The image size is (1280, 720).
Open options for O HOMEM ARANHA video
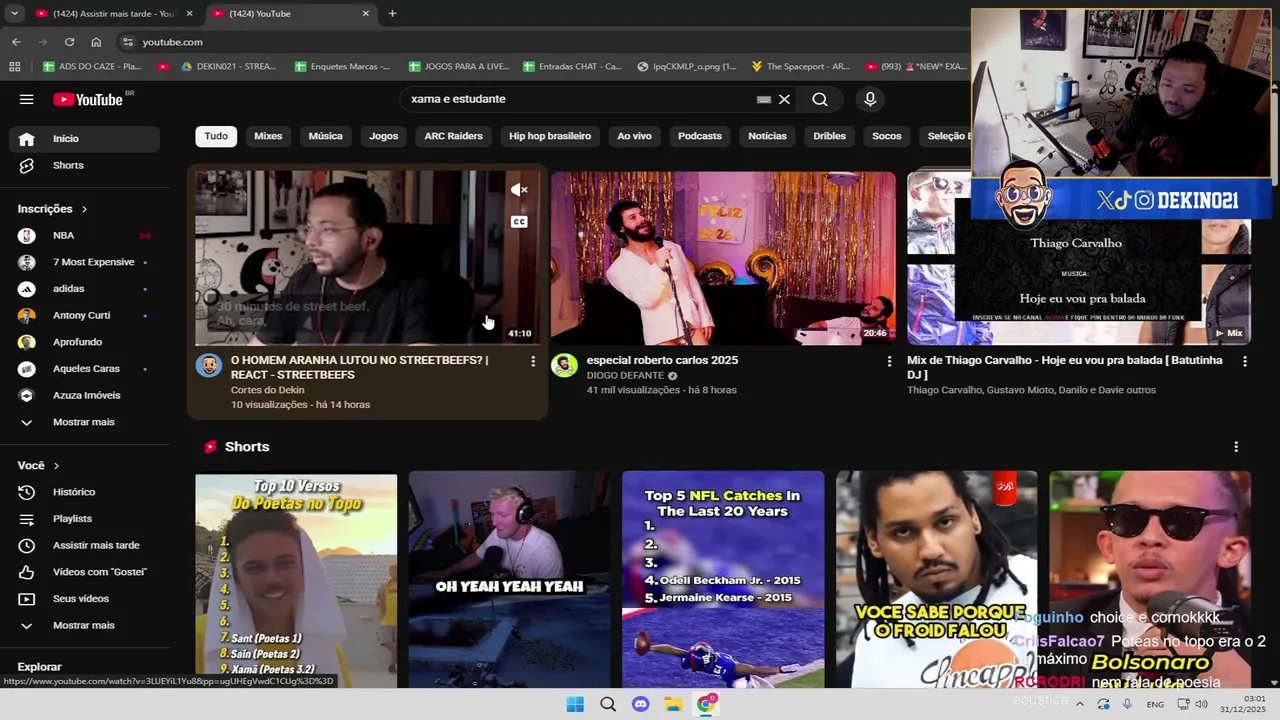click(533, 361)
